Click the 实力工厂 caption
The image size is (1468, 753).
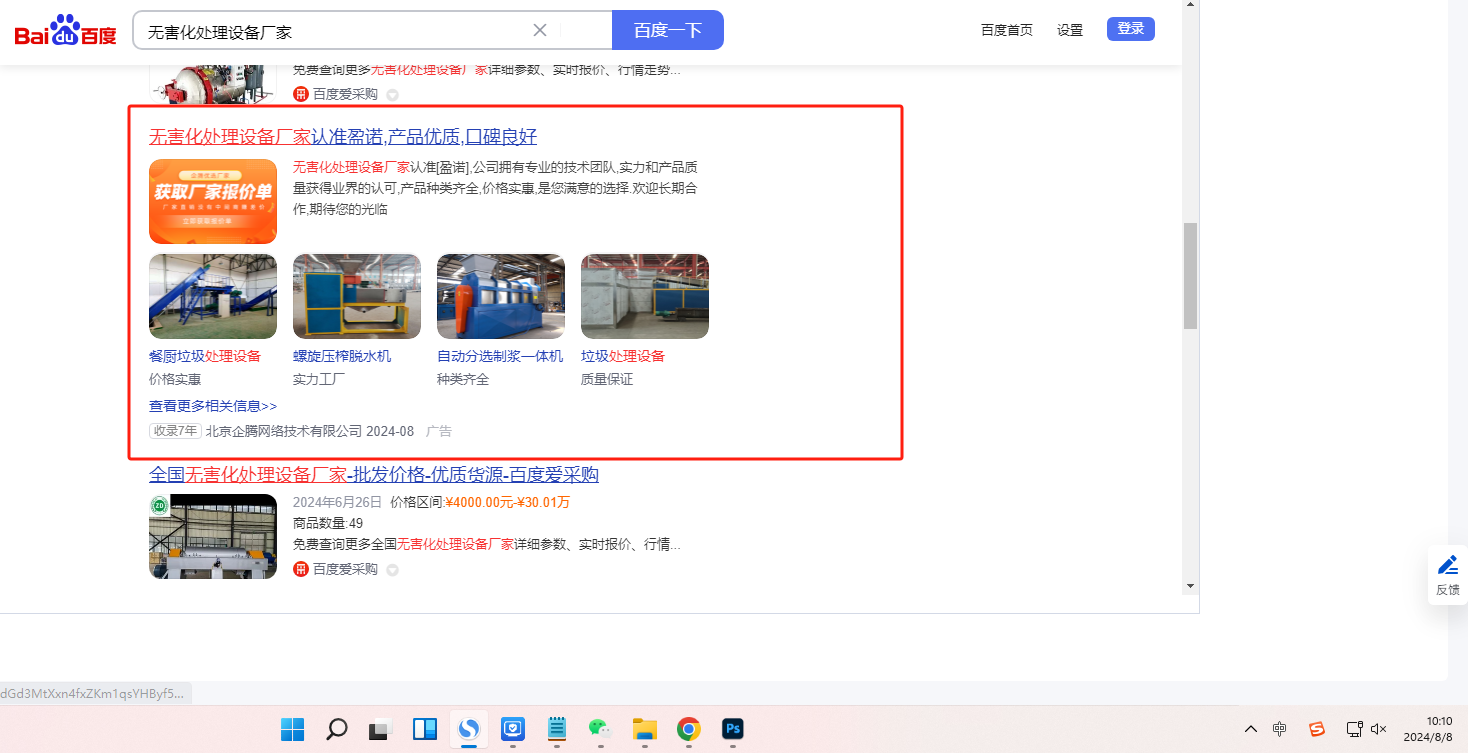319,380
